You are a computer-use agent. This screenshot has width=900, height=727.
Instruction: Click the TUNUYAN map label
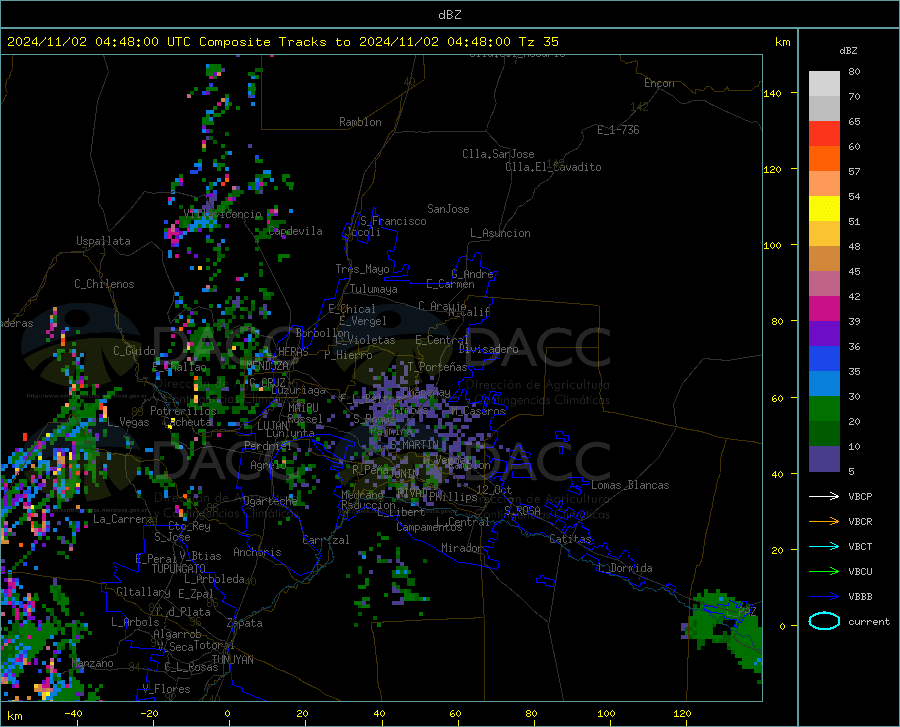pos(232,659)
